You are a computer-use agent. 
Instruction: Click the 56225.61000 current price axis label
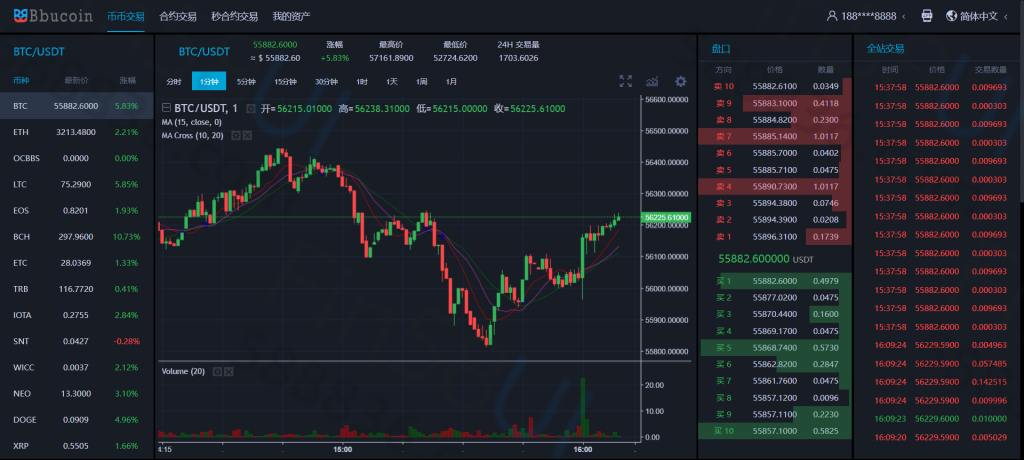(x=666, y=217)
